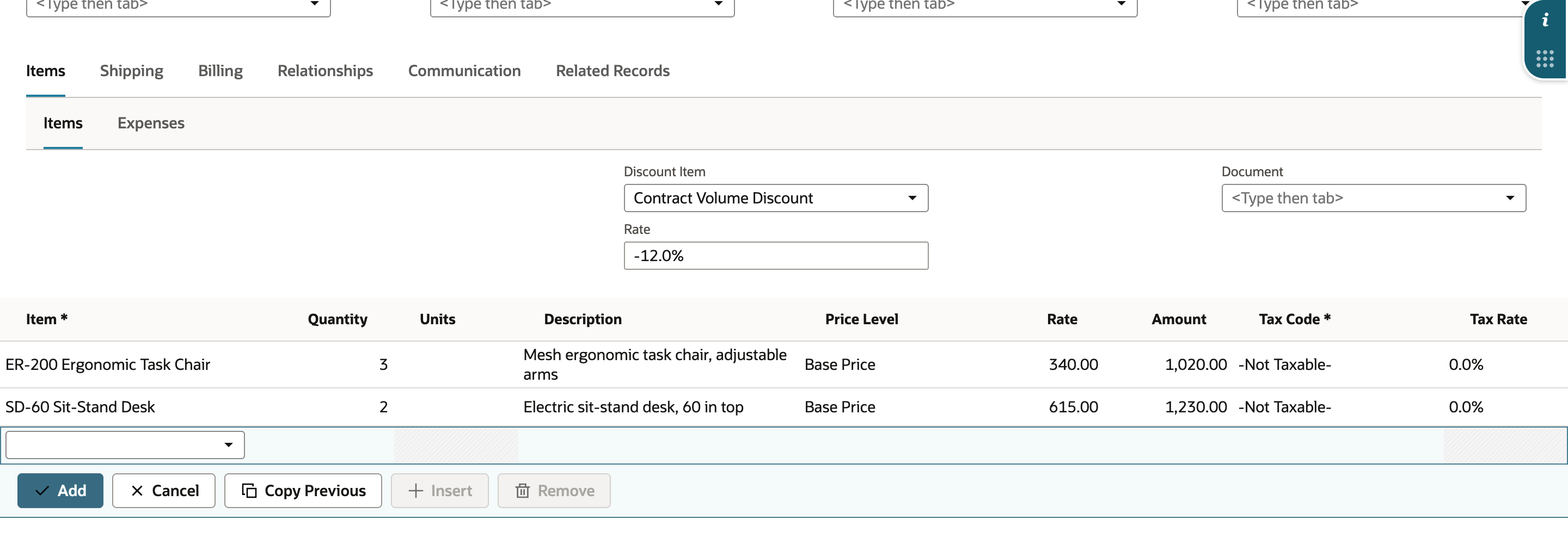Open the info help icon panel
Viewport: 1568px width, 544px height.
[1545, 20]
